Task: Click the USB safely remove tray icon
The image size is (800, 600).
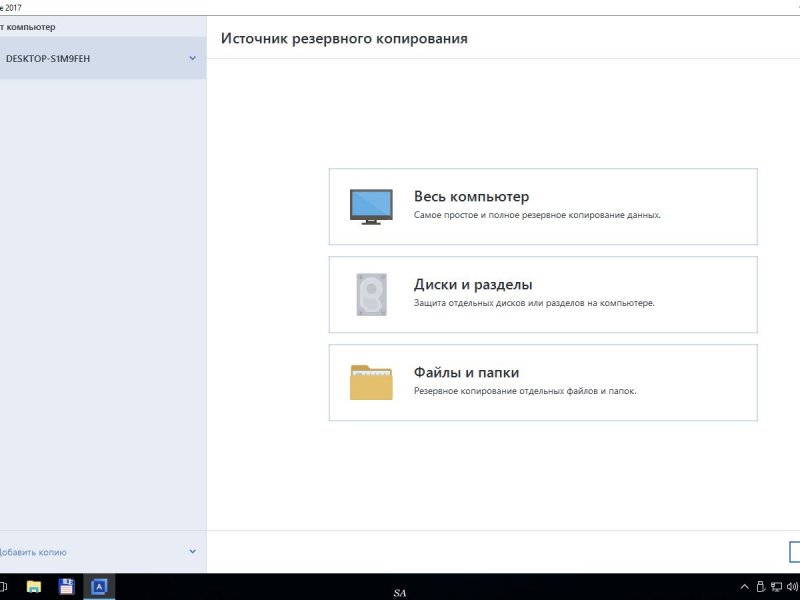Action: pos(761,587)
